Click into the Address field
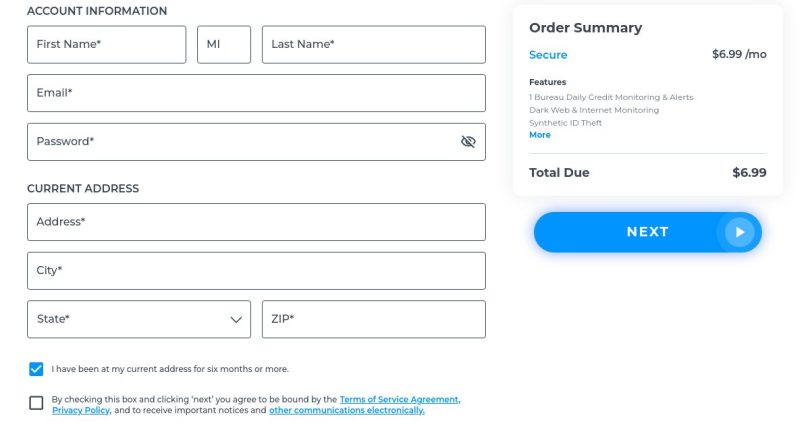 (256, 222)
